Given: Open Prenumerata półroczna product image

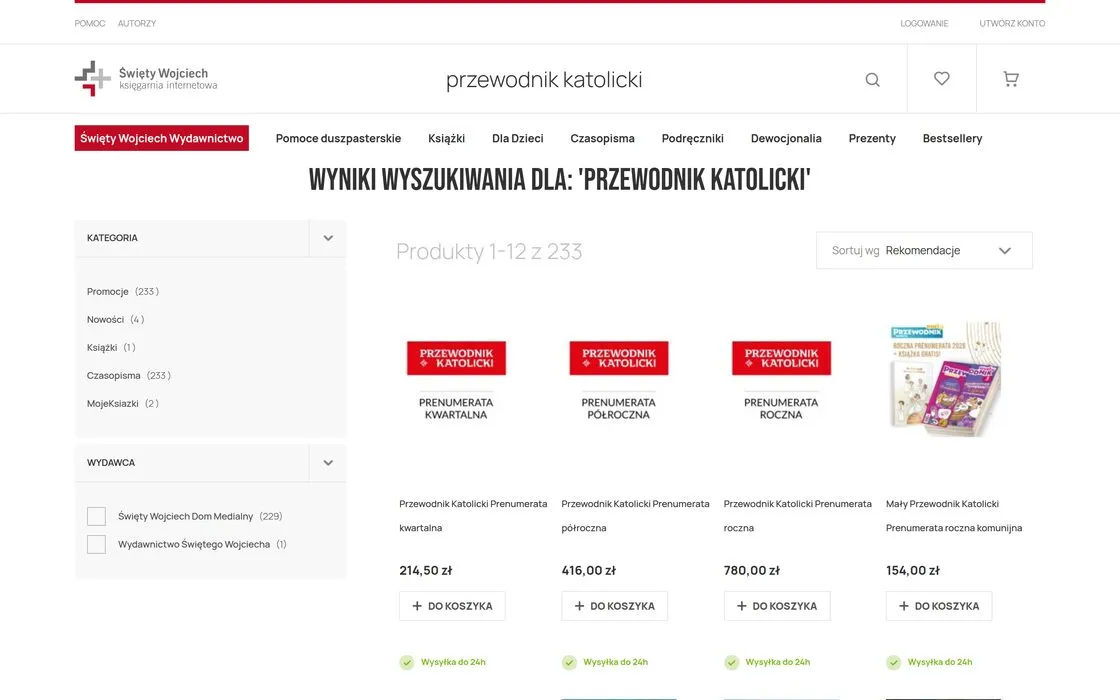Looking at the screenshot, I should 619,381.
